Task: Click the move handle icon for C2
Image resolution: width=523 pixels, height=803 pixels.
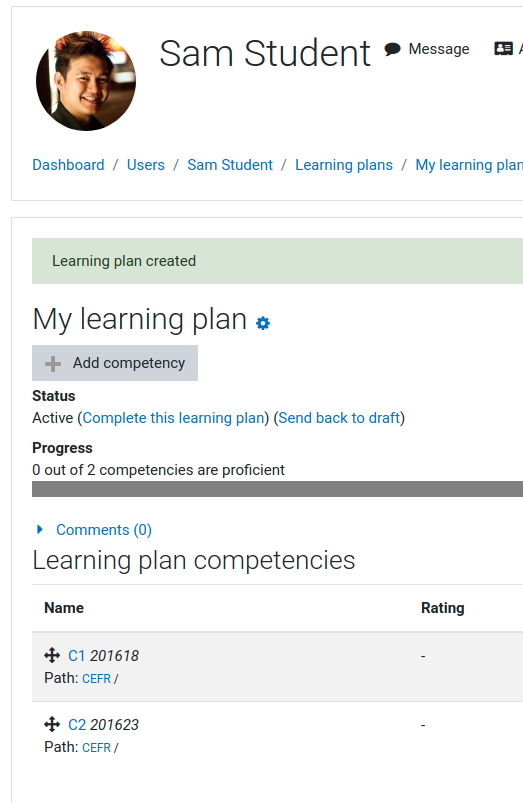Action: [x=52, y=724]
